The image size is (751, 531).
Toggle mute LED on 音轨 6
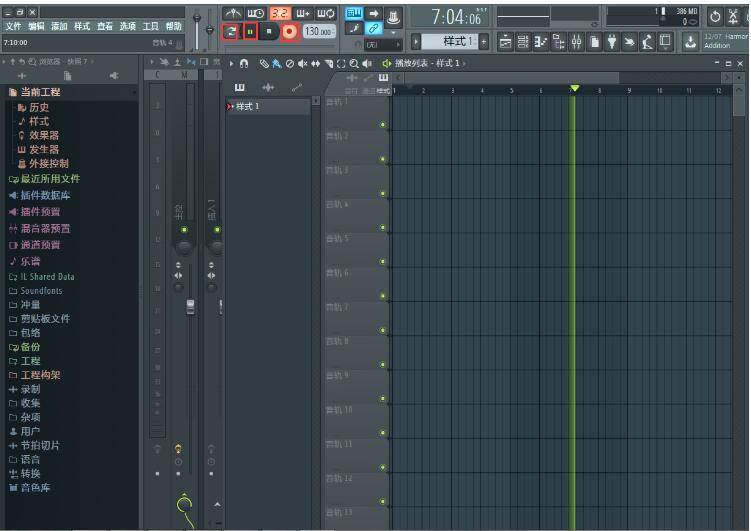pyautogui.click(x=383, y=296)
